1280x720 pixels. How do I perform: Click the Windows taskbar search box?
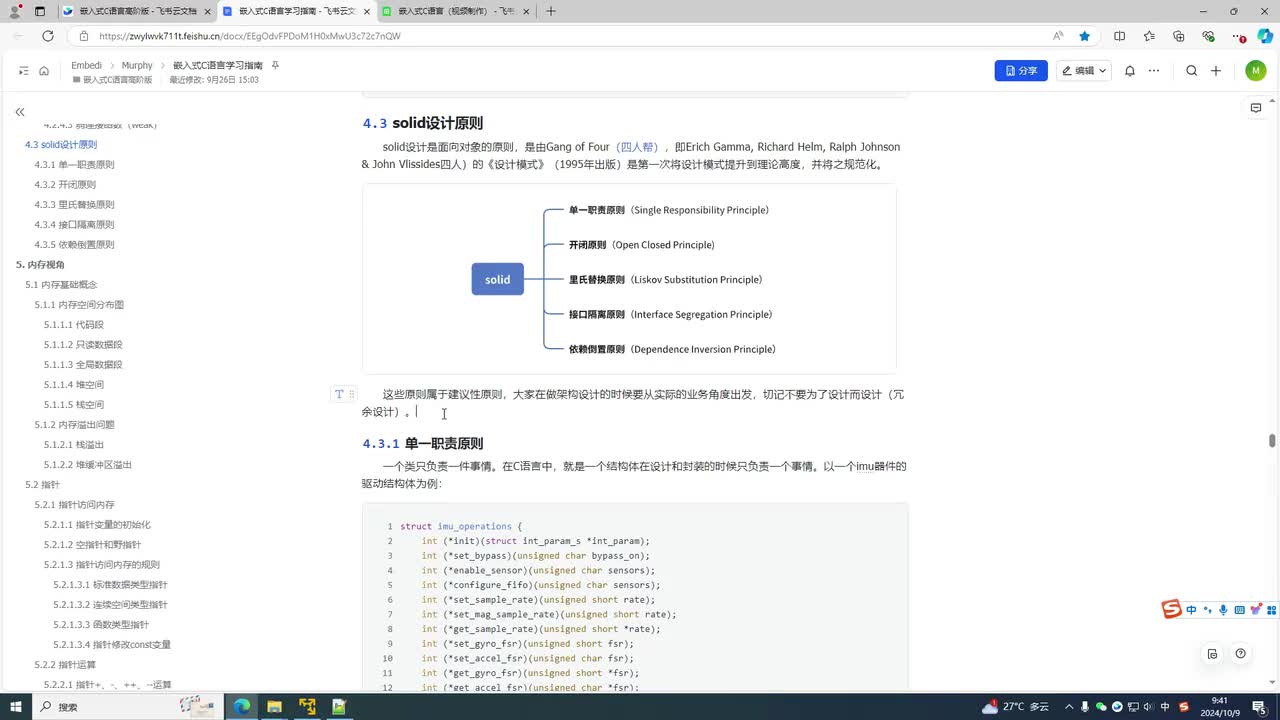(x=126, y=707)
